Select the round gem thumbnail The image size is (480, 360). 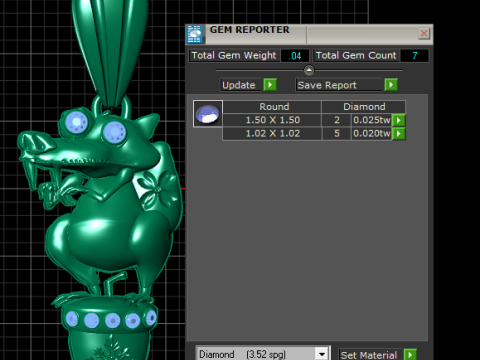[x=208, y=114]
